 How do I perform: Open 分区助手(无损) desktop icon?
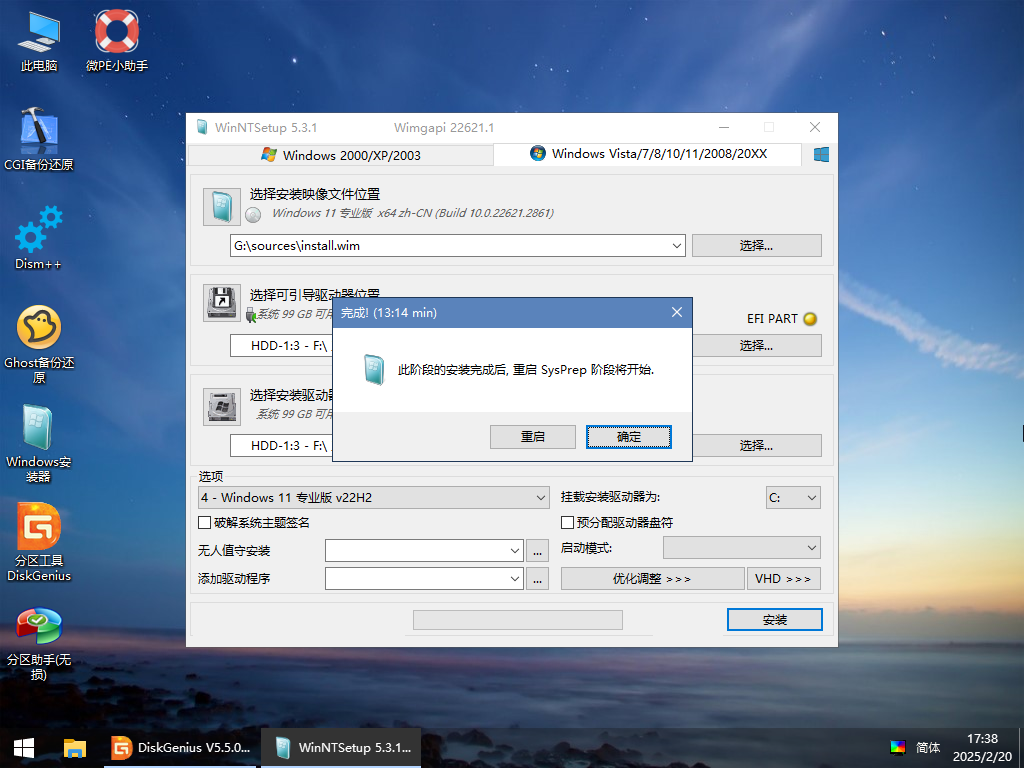click(39, 643)
